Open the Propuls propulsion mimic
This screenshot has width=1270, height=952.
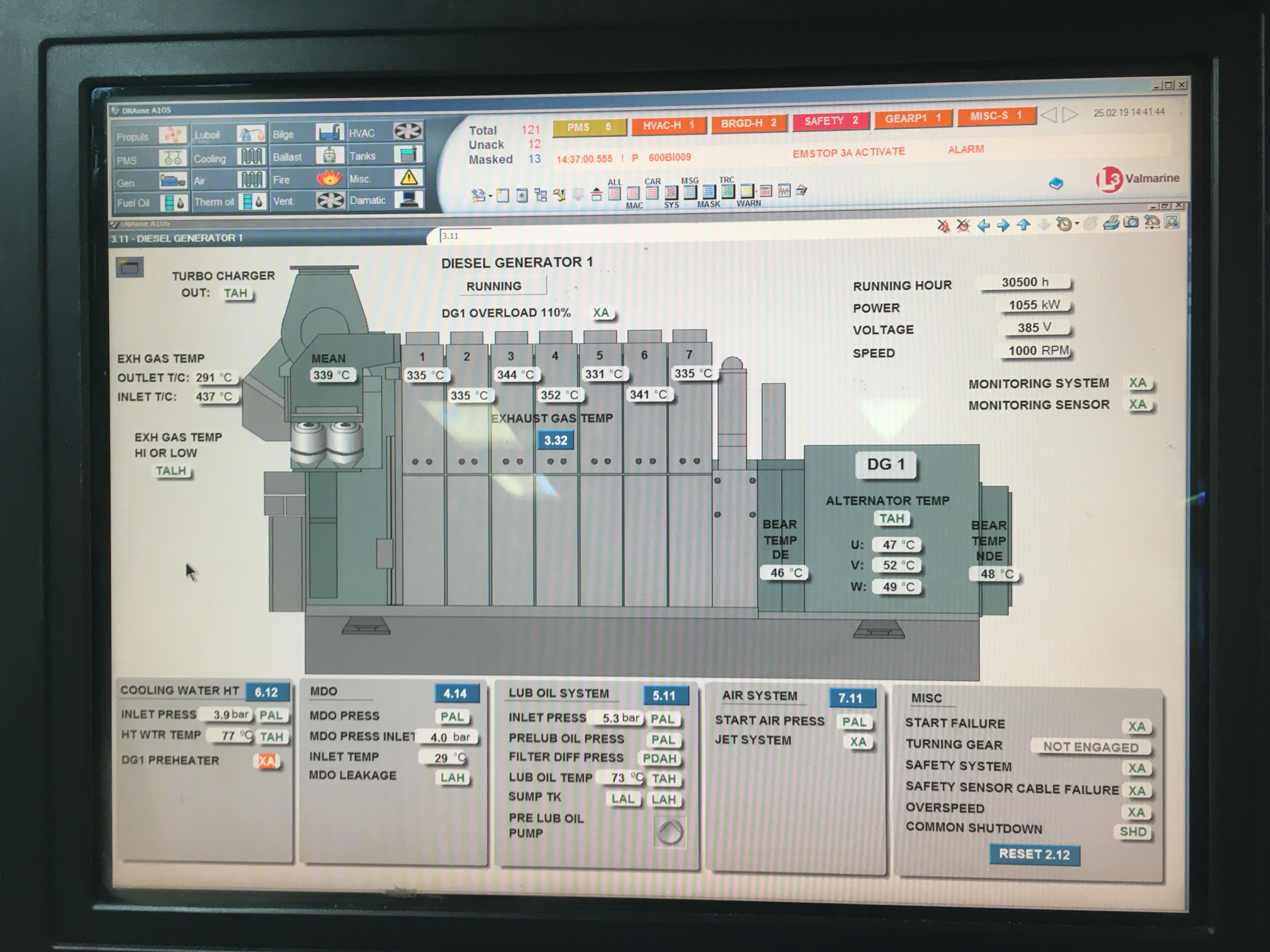pos(151,136)
